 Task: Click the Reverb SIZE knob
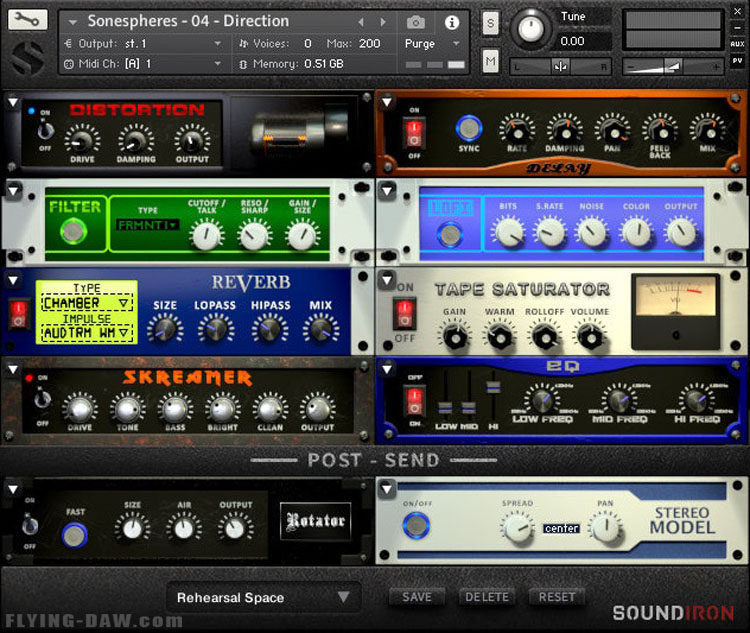pyautogui.click(x=165, y=329)
